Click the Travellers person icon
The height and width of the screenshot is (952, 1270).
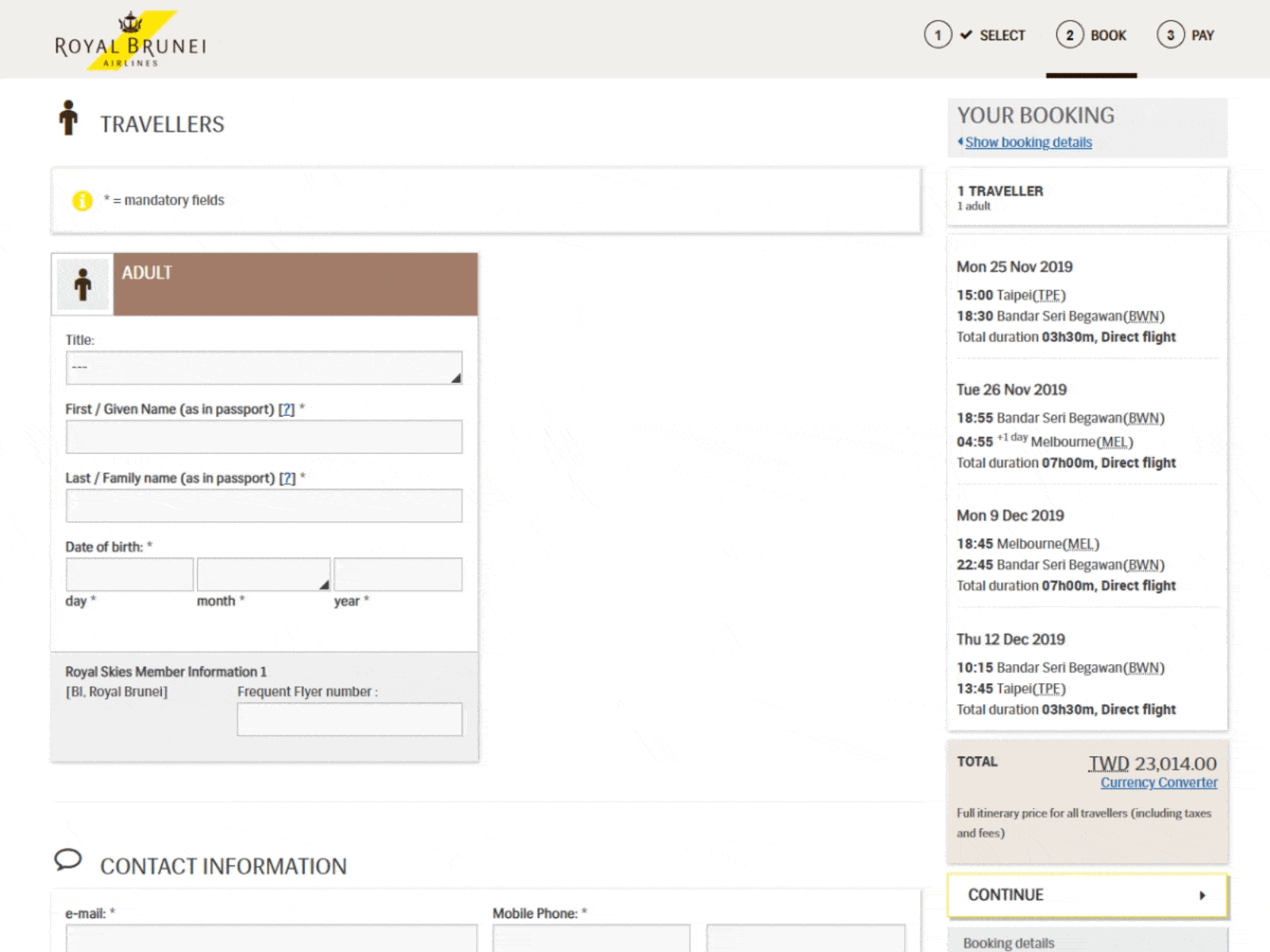click(69, 118)
